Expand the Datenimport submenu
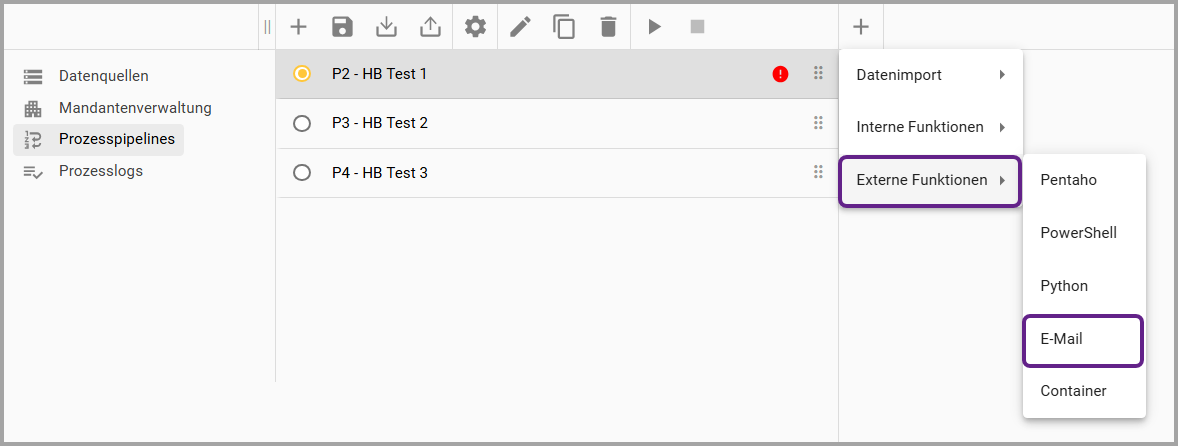1178x446 pixels. coord(930,75)
